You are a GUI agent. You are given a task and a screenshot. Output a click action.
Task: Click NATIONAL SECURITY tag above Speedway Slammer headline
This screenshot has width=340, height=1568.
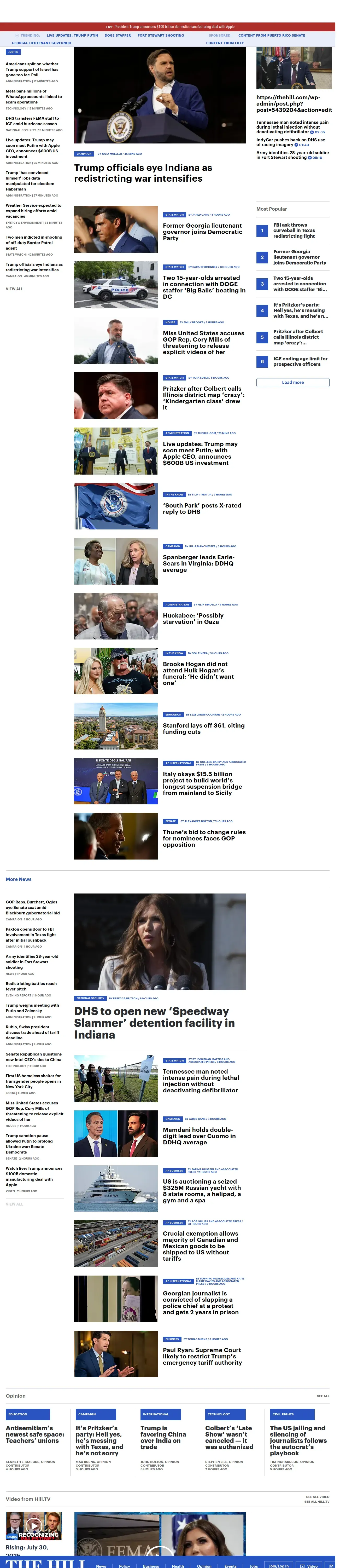(91, 998)
